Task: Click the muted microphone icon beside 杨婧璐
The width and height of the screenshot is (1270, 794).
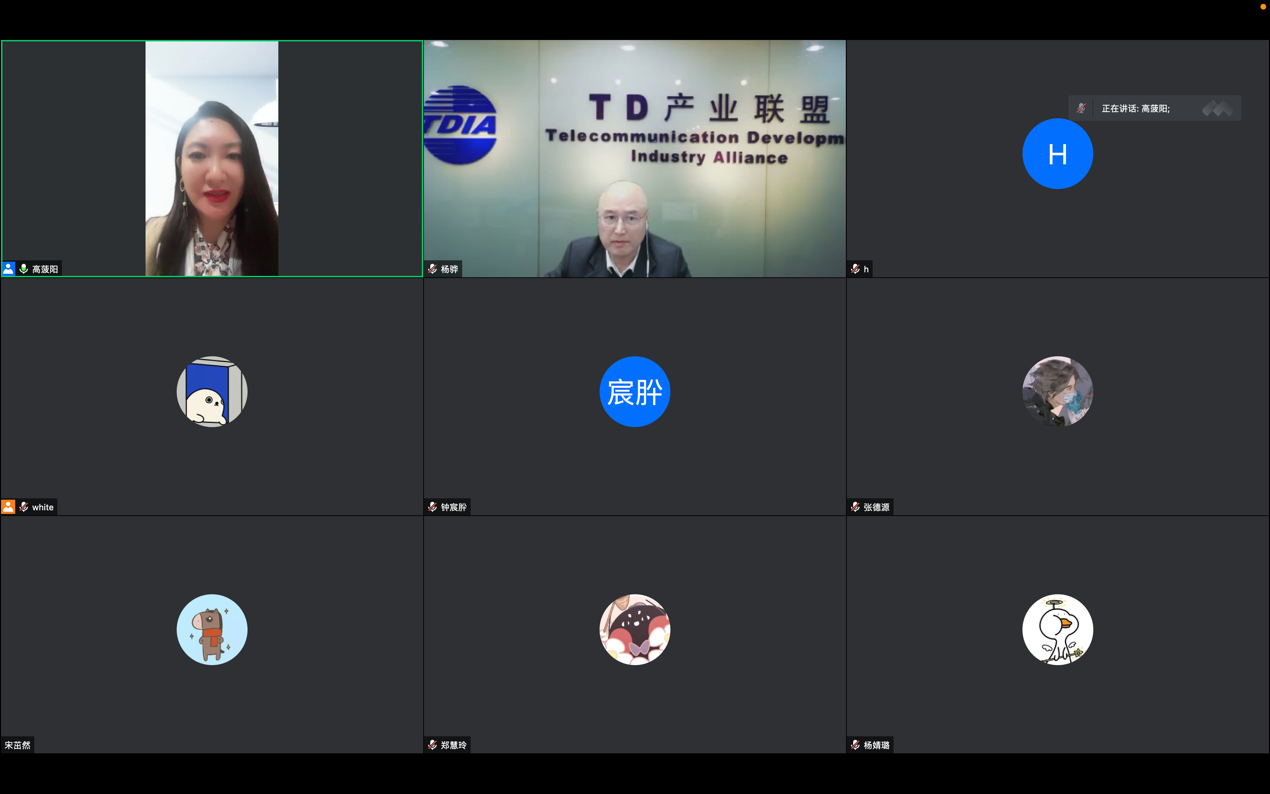Action: click(855, 745)
